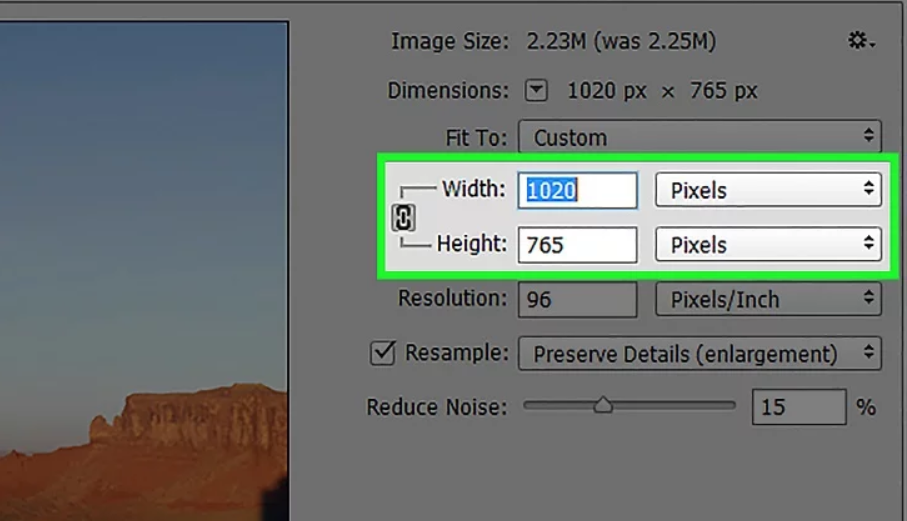Click the Width value field

[577, 190]
